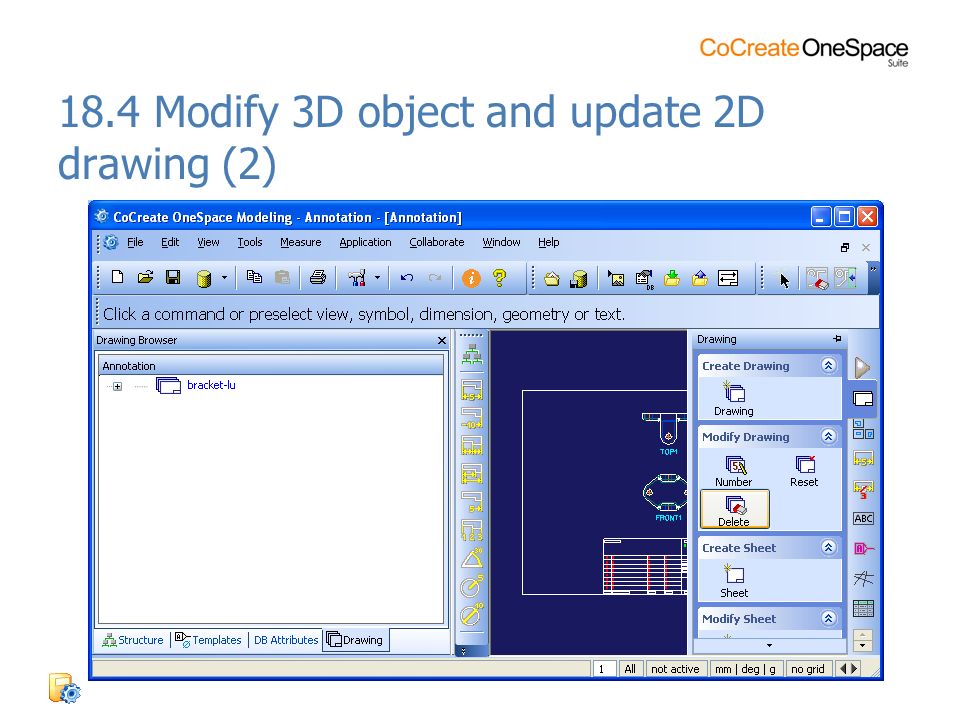Expand the vertical toolbar overflow chevron at the bottom
960x720 pixels.
pyautogui.click(x=463, y=651)
